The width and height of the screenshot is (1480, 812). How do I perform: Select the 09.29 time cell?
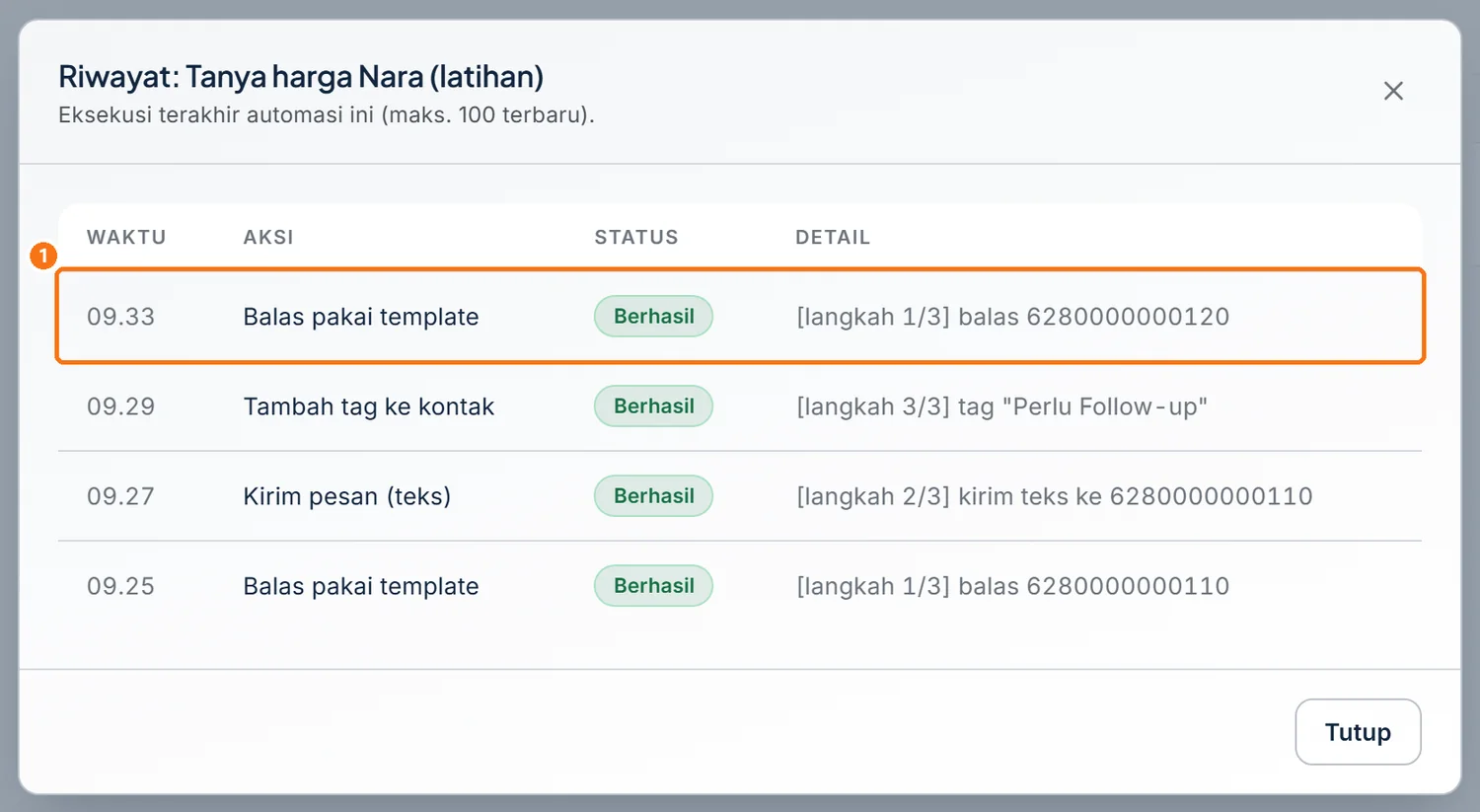[120, 406]
